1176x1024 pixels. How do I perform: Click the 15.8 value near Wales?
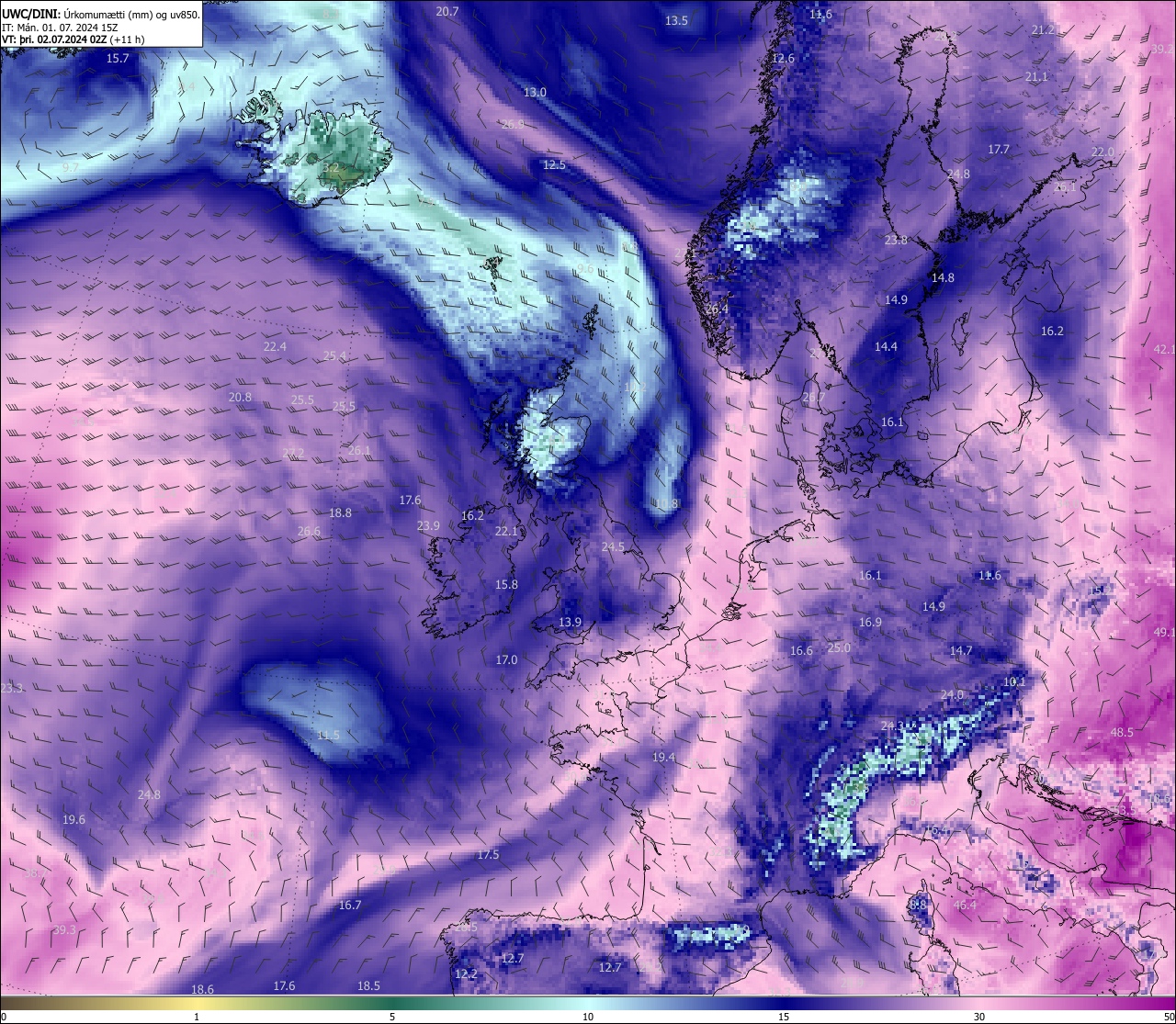[x=506, y=584]
